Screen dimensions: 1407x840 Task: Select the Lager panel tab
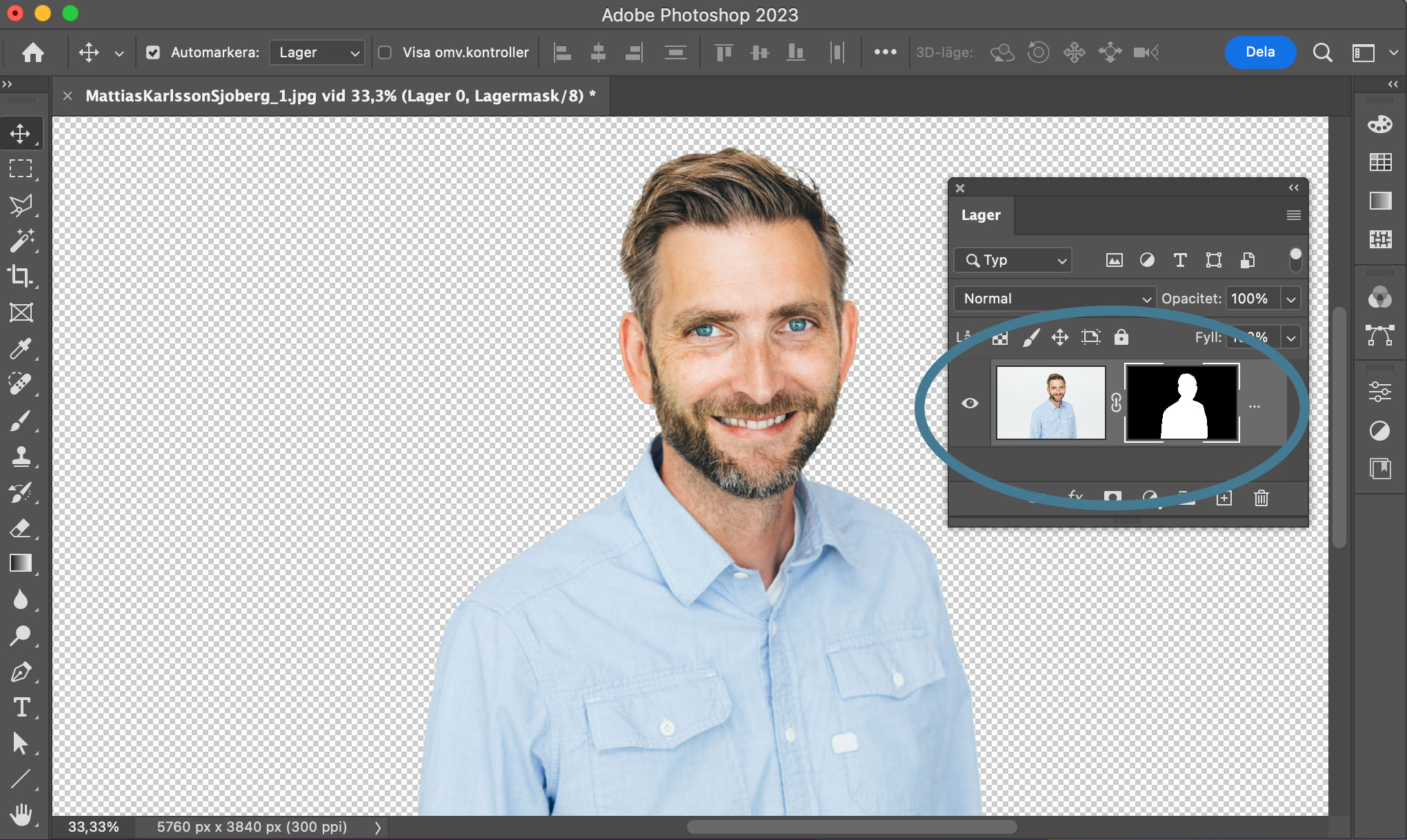click(981, 215)
